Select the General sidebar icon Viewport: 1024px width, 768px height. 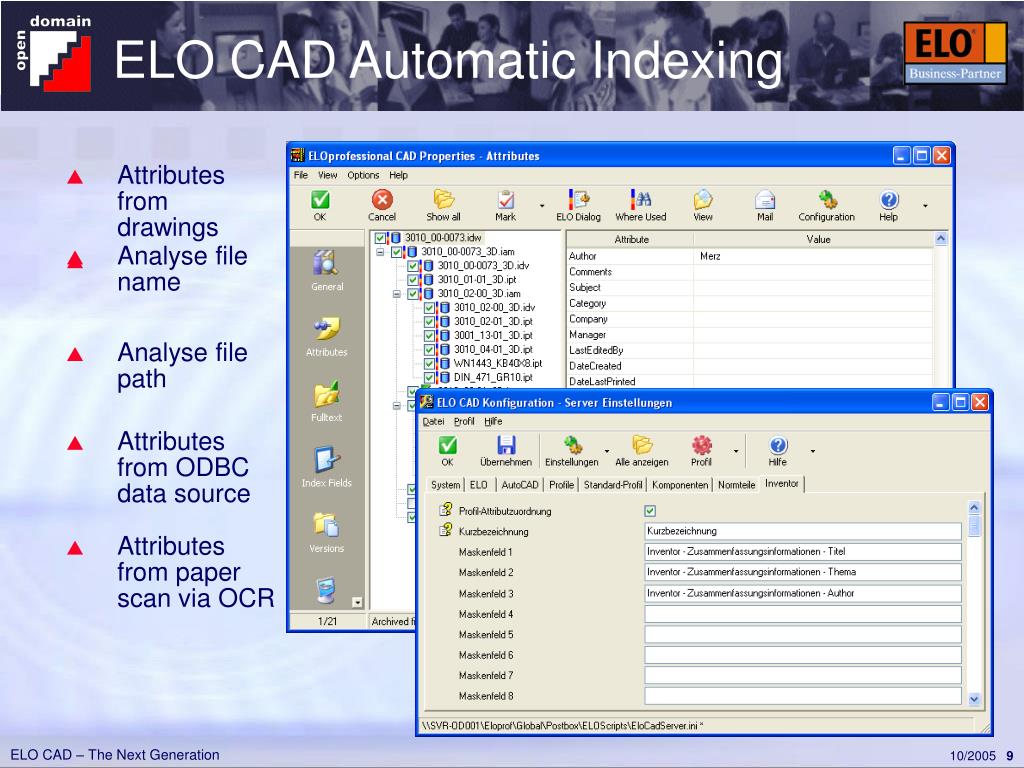[326, 263]
